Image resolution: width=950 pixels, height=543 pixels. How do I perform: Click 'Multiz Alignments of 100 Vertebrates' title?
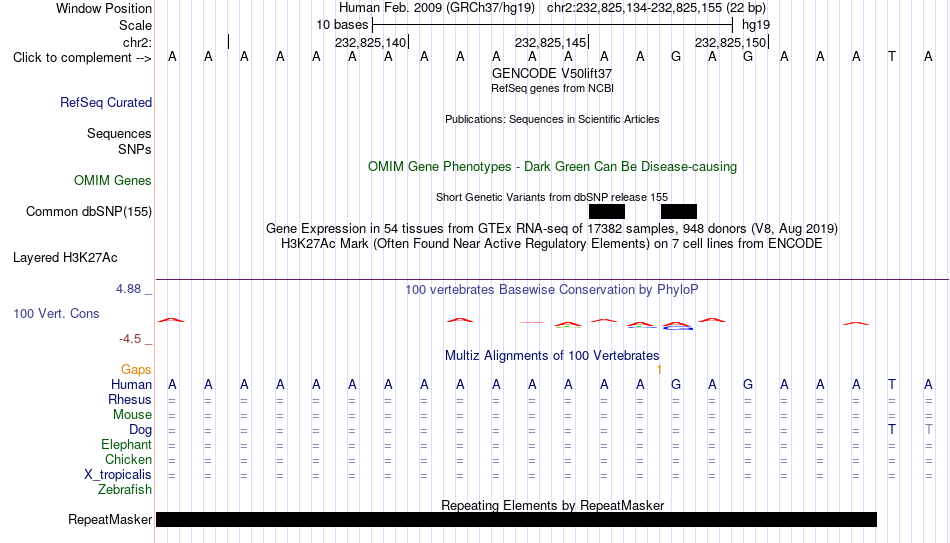point(552,356)
